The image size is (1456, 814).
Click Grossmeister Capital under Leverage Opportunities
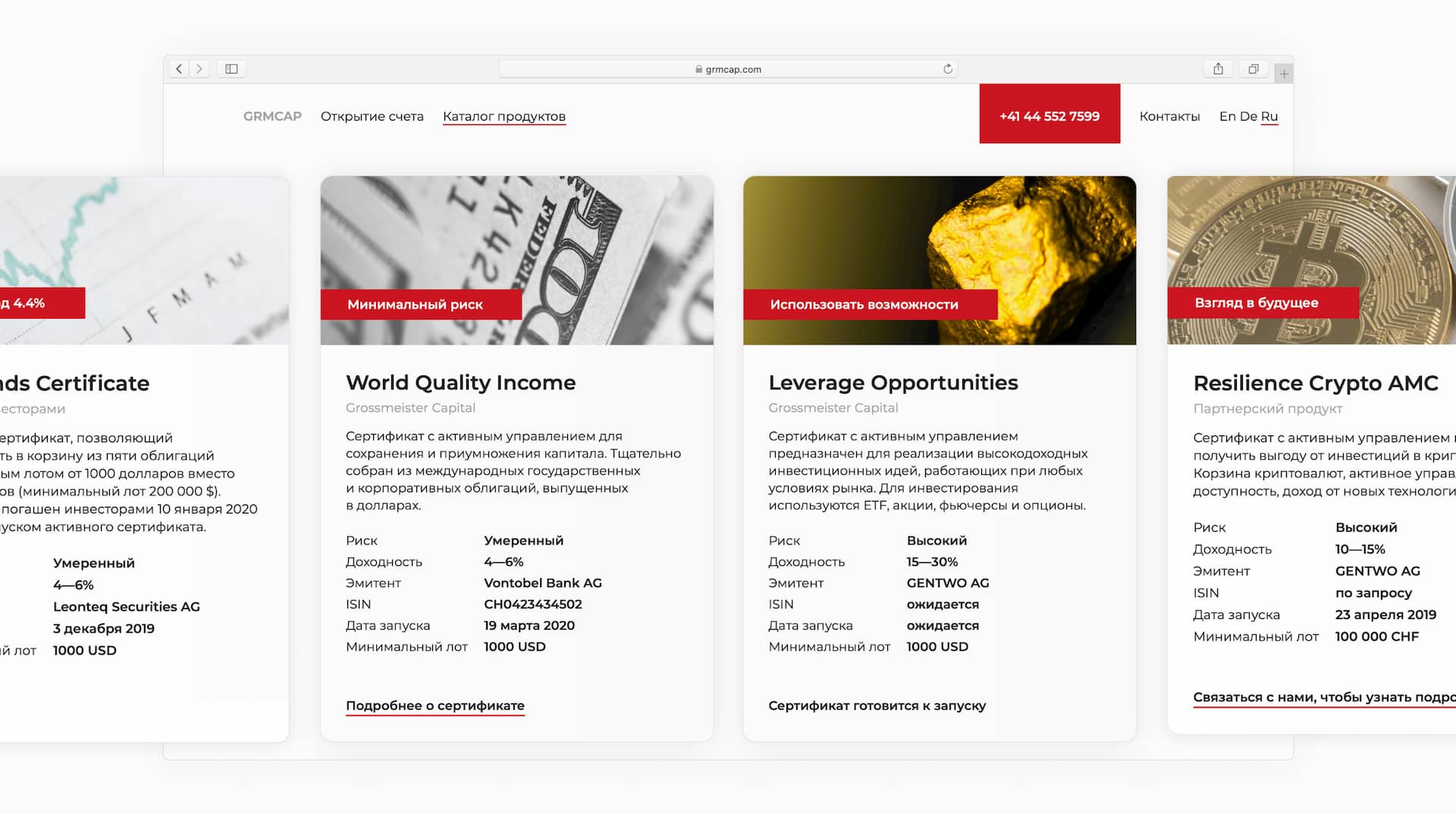(833, 408)
